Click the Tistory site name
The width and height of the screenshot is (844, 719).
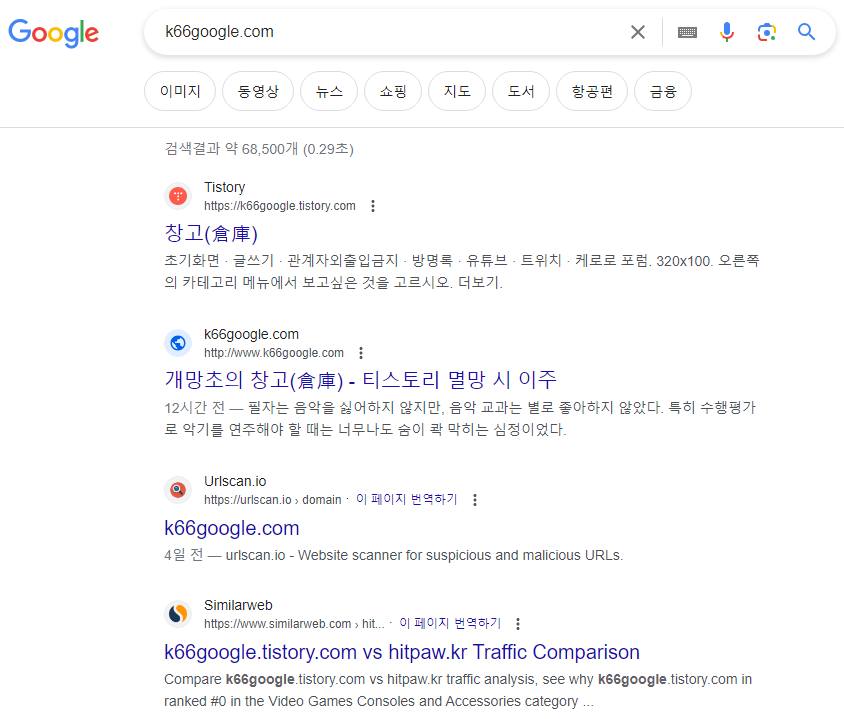coord(224,187)
